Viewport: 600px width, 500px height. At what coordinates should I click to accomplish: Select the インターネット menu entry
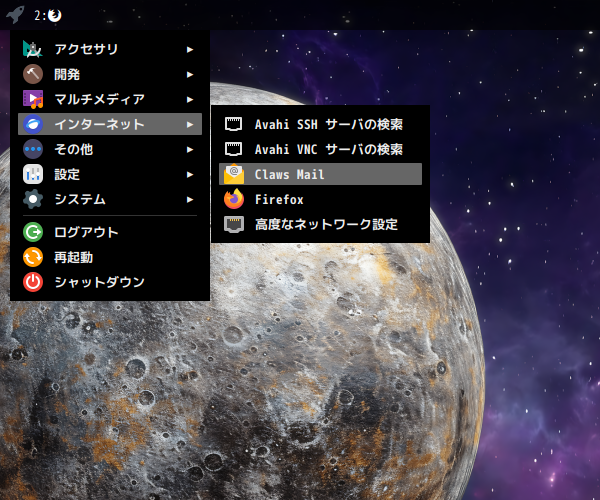tap(110, 124)
